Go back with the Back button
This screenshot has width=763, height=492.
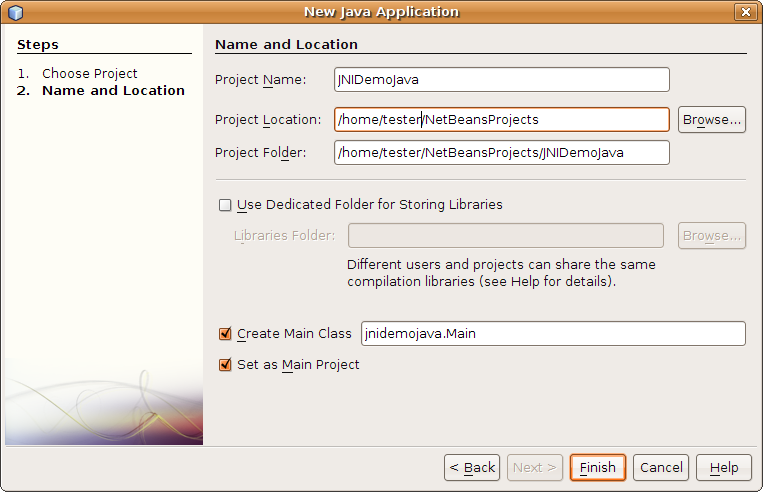[x=472, y=467]
